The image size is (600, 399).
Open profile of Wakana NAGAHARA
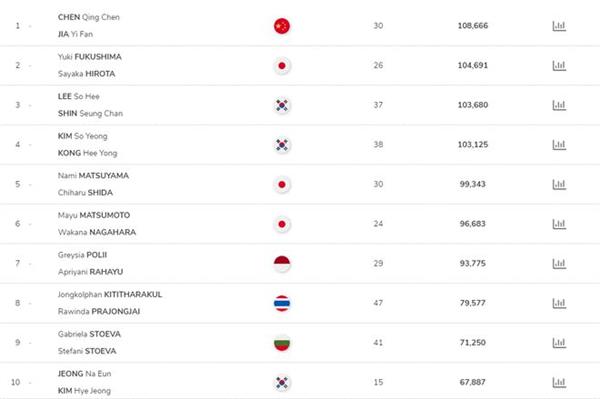point(97,232)
